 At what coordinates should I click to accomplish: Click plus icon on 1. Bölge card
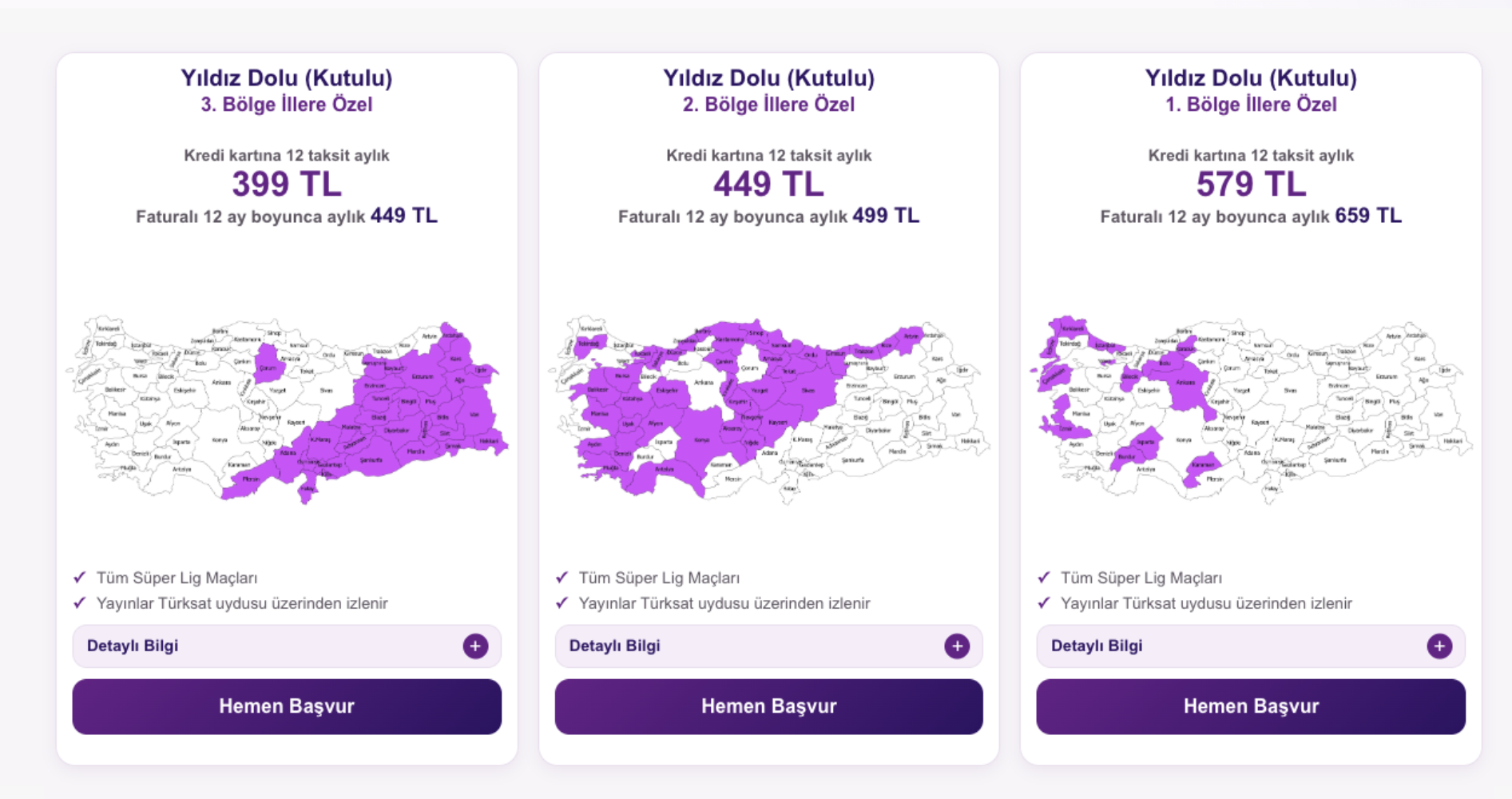pyautogui.click(x=1439, y=646)
